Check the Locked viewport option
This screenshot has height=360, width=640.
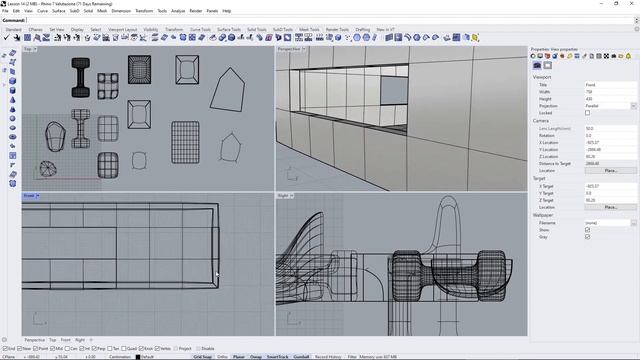point(587,113)
